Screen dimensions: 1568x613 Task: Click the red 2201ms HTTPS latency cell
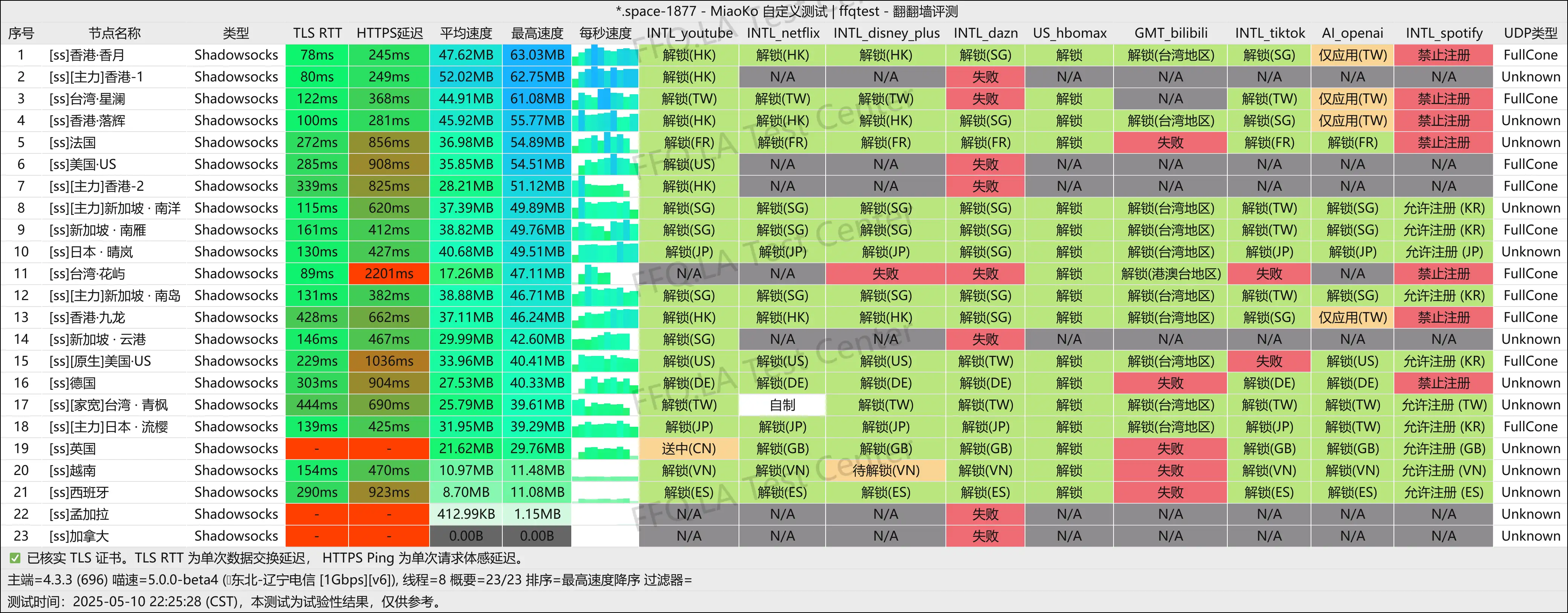pos(389,273)
